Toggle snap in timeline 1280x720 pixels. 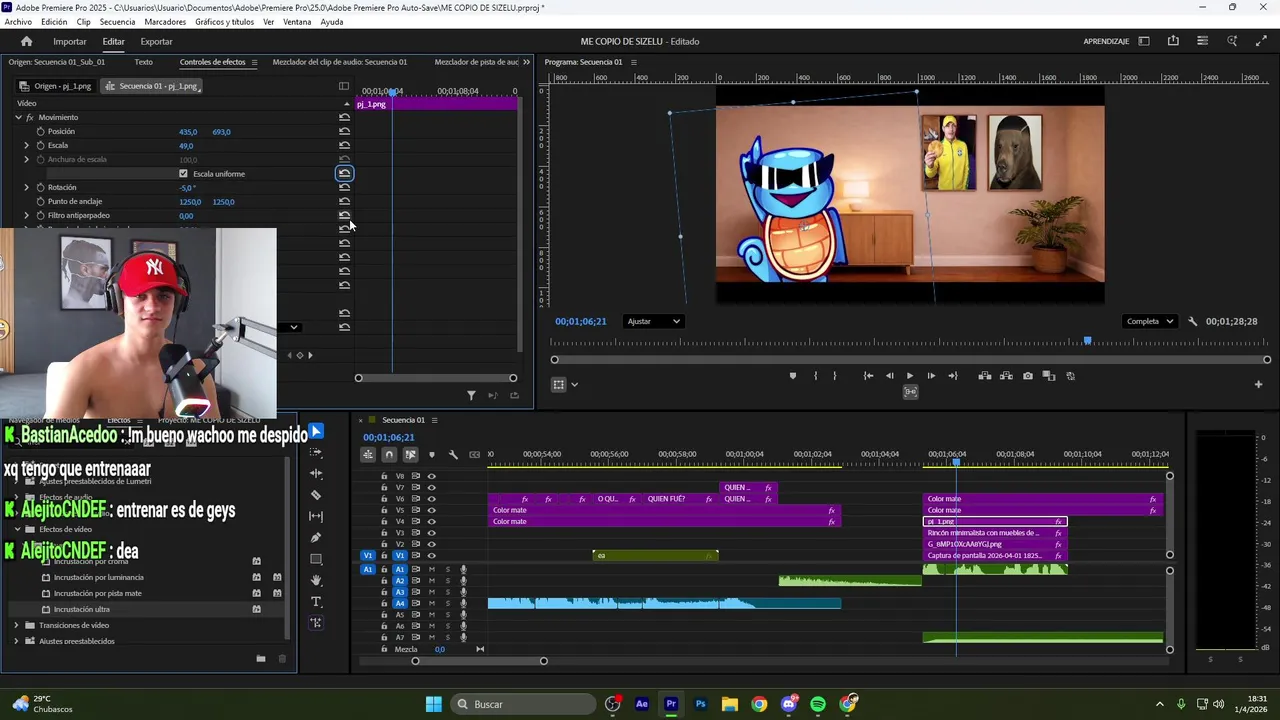click(389, 455)
